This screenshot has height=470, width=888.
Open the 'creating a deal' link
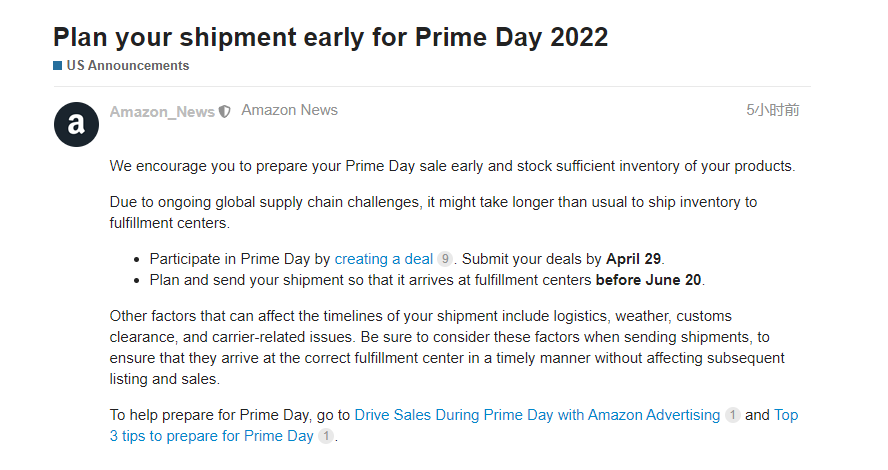[384, 258]
